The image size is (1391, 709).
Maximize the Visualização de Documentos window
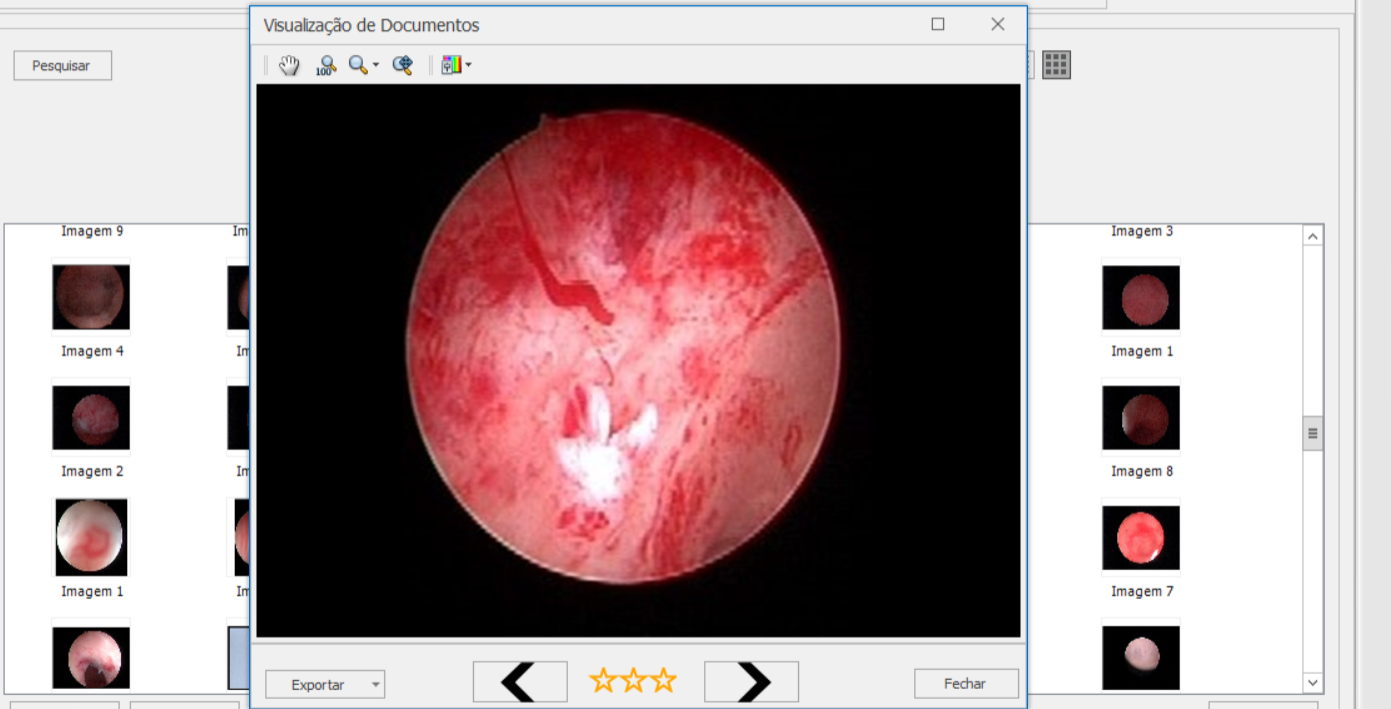tap(938, 25)
